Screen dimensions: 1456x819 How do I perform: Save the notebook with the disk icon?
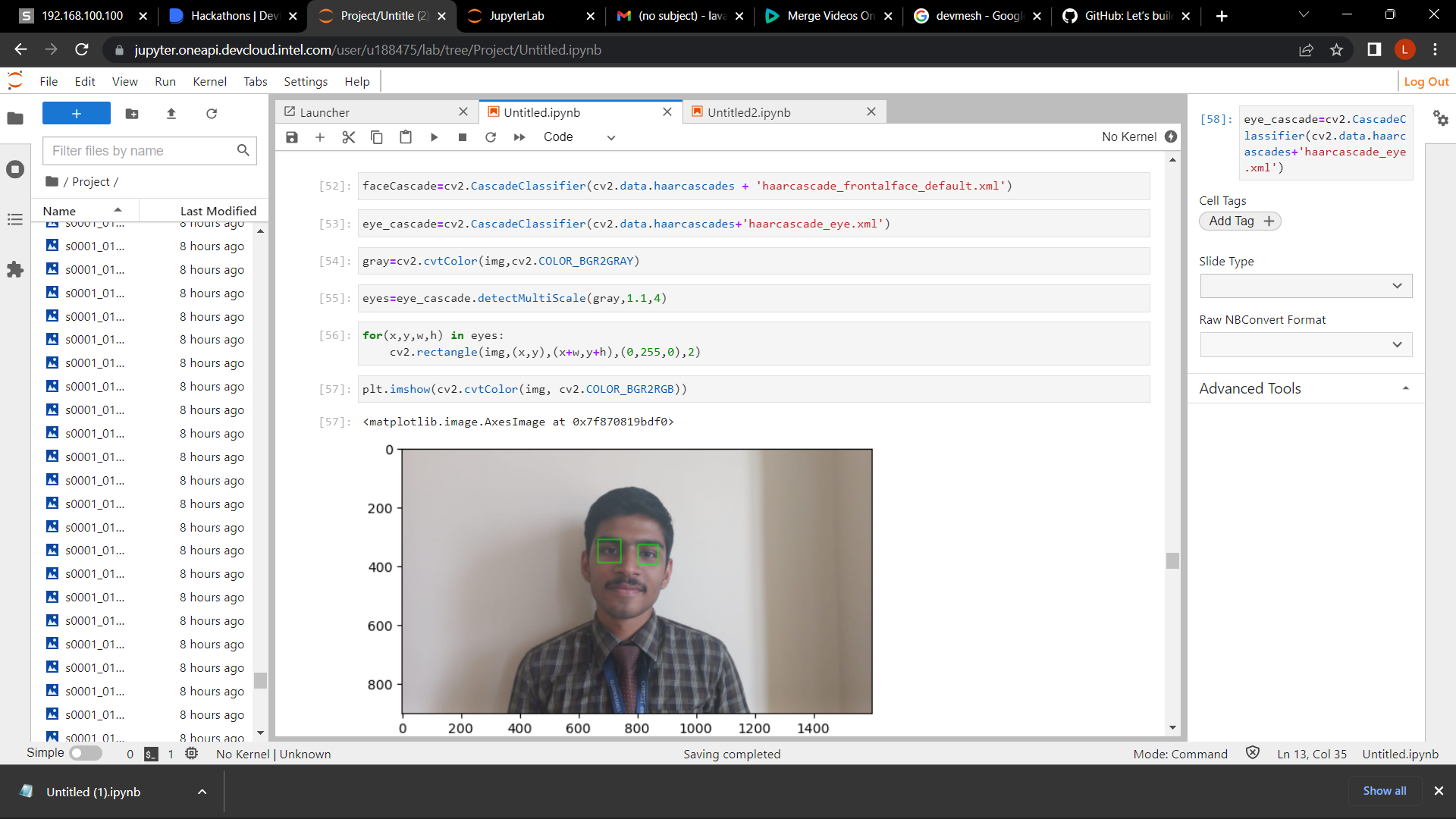pos(292,137)
